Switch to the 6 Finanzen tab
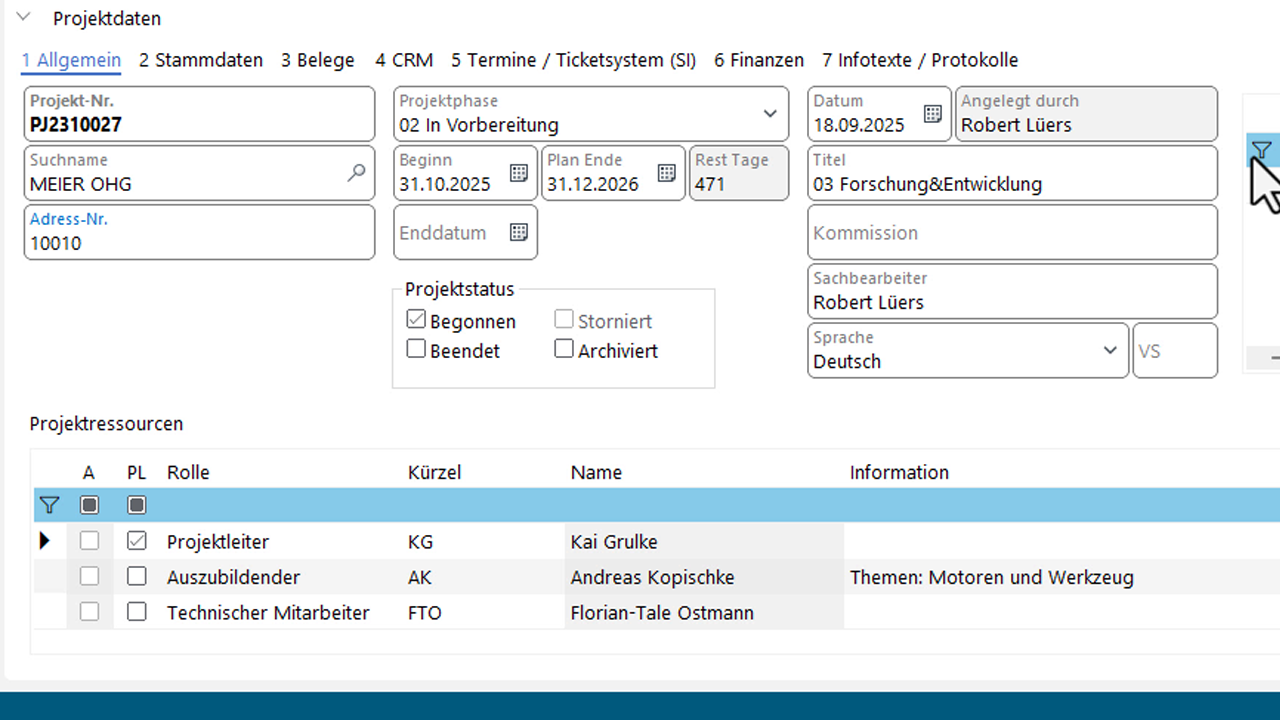Screen dimensions: 1280x720 tap(758, 60)
